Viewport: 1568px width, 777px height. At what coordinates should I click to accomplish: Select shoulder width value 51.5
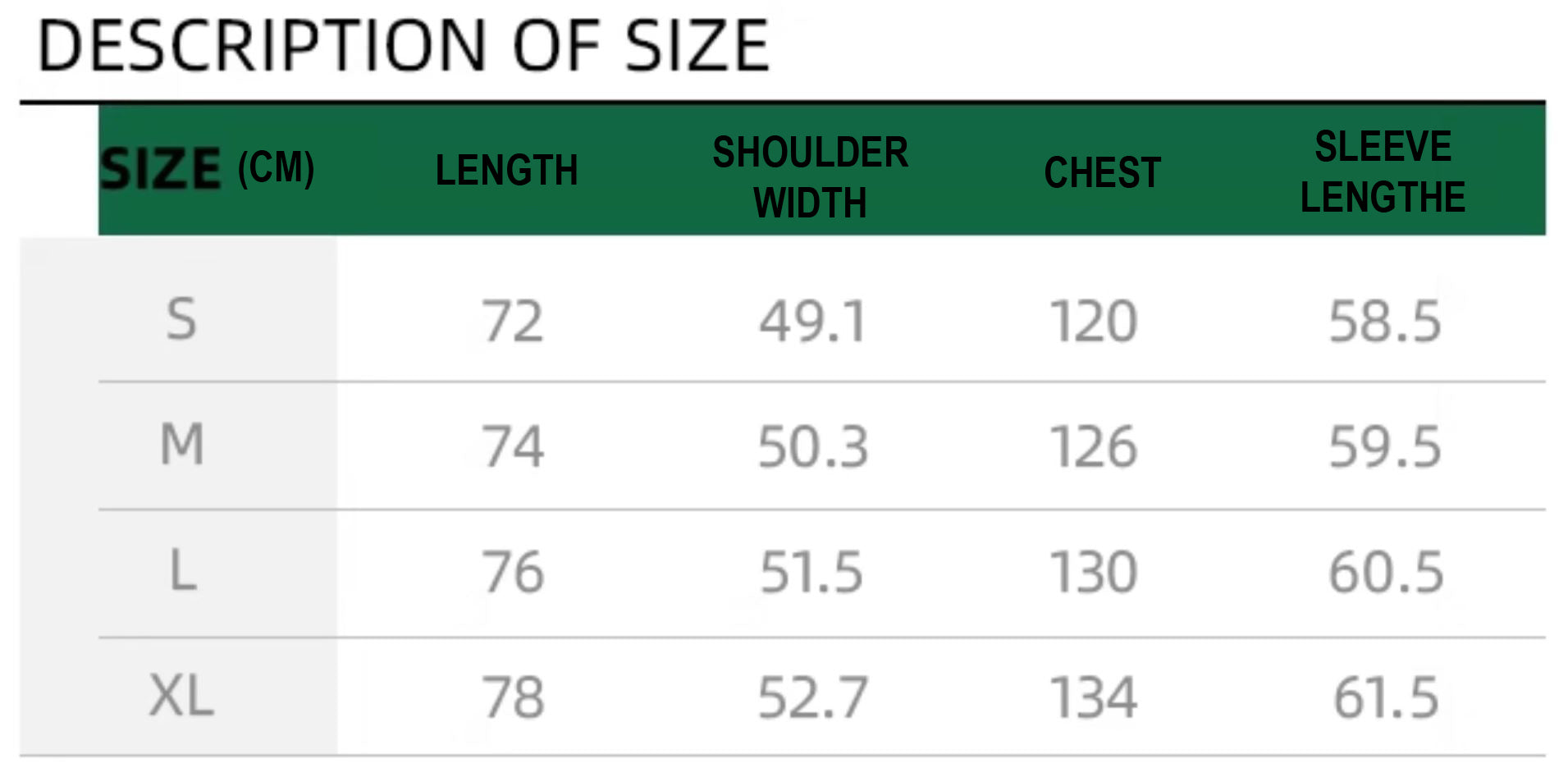coord(811,572)
